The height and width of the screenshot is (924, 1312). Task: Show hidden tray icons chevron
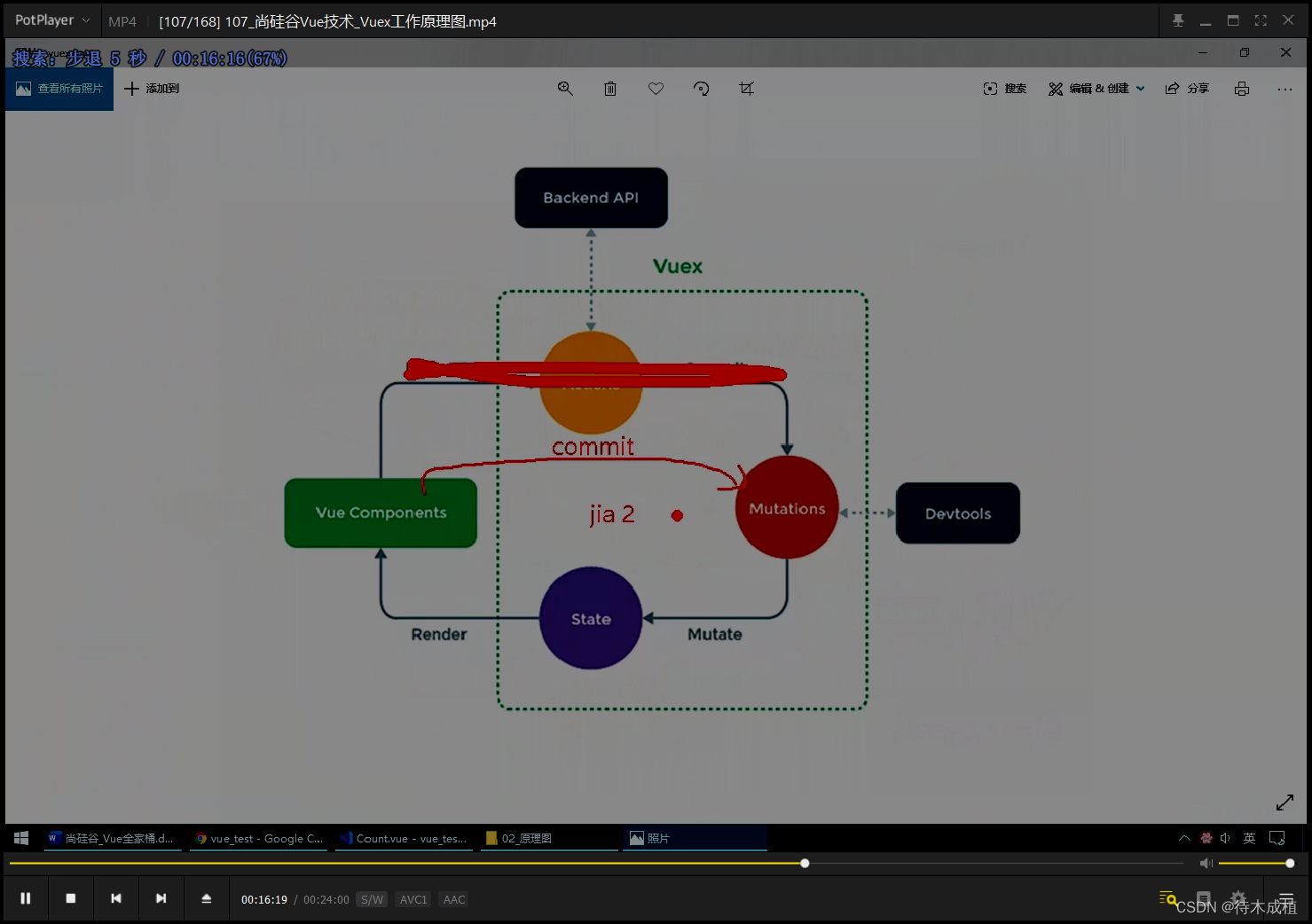coord(1184,838)
